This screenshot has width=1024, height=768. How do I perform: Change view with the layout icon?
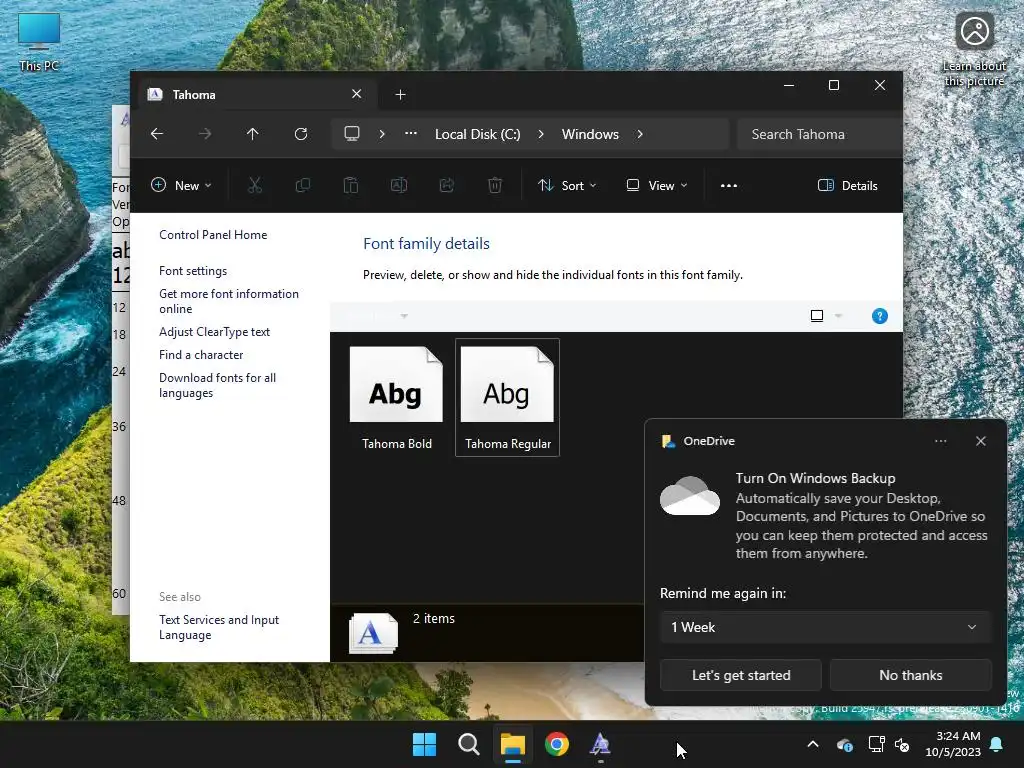817,316
